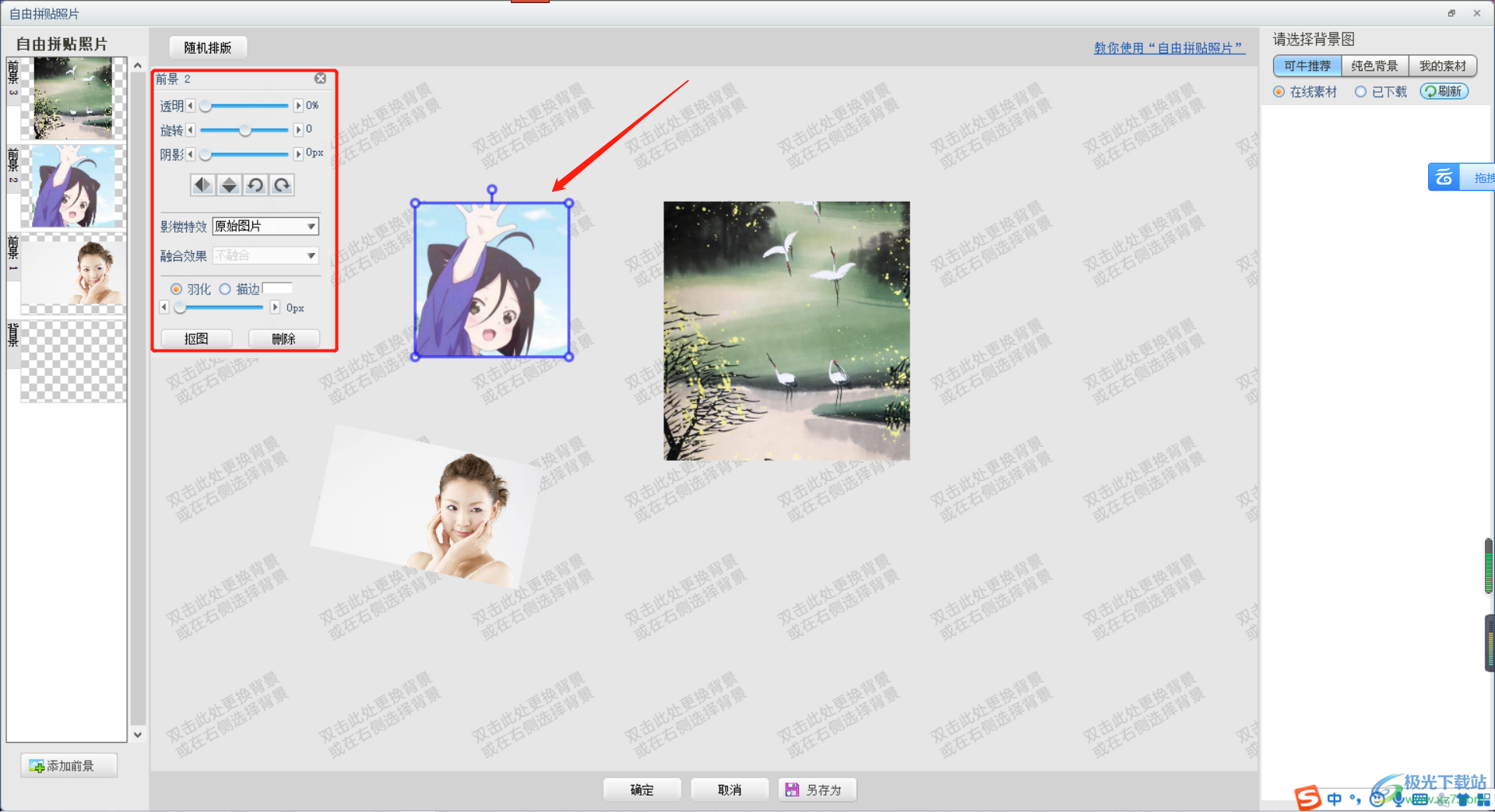Switch to the 纯色背景 tab
This screenshot has height=812, width=1495.
pyautogui.click(x=1375, y=66)
